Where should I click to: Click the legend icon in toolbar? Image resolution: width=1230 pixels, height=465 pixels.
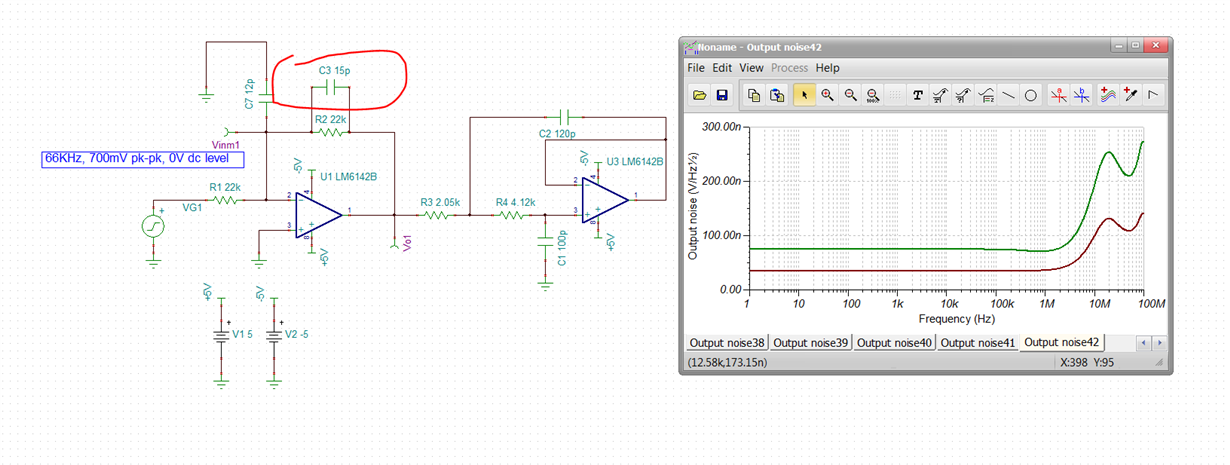point(985,95)
